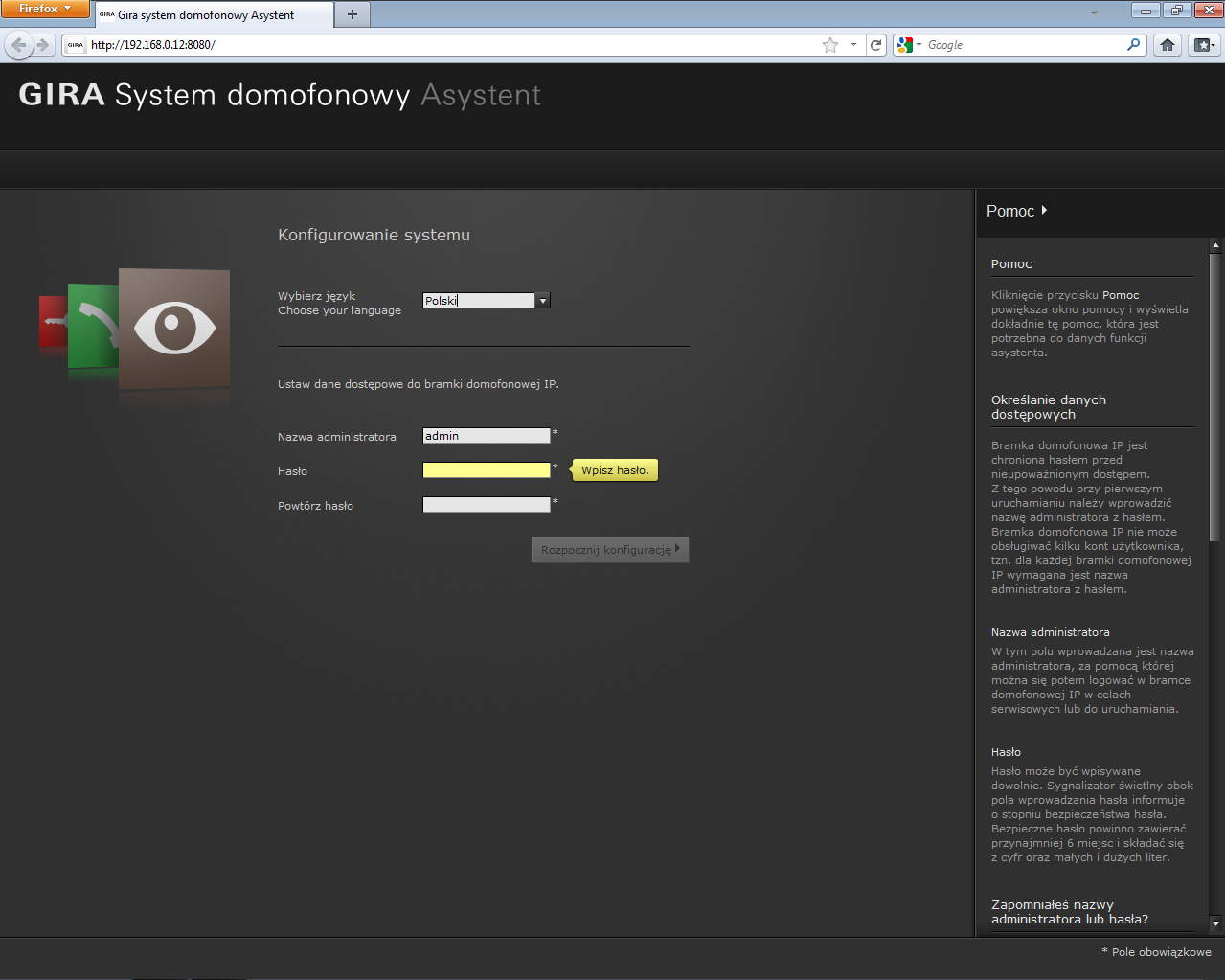Open the Bookmarks menu icon

point(1204,45)
